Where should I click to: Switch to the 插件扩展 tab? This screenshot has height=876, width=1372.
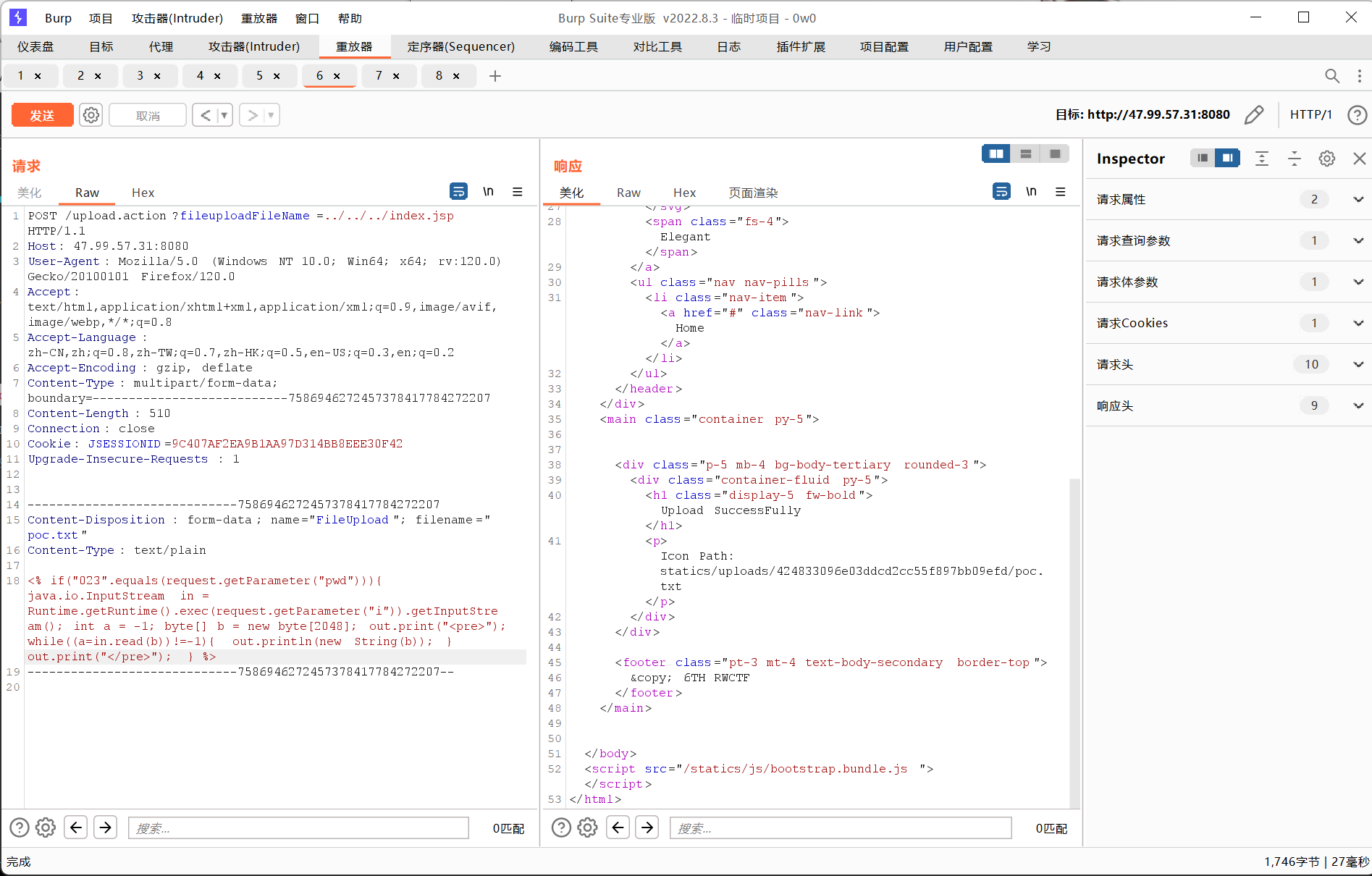[801, 47]
